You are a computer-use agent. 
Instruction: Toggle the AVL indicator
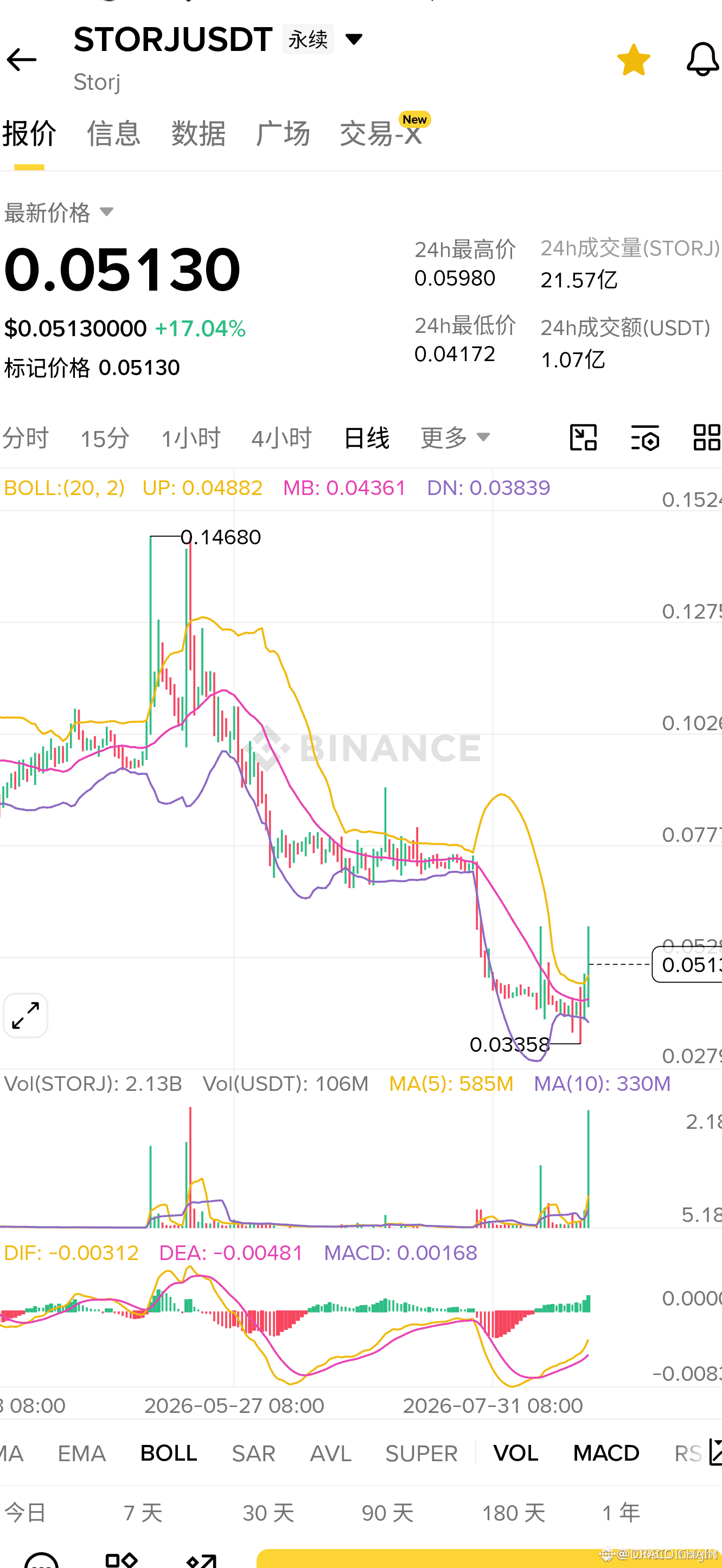click(330, 1454)
